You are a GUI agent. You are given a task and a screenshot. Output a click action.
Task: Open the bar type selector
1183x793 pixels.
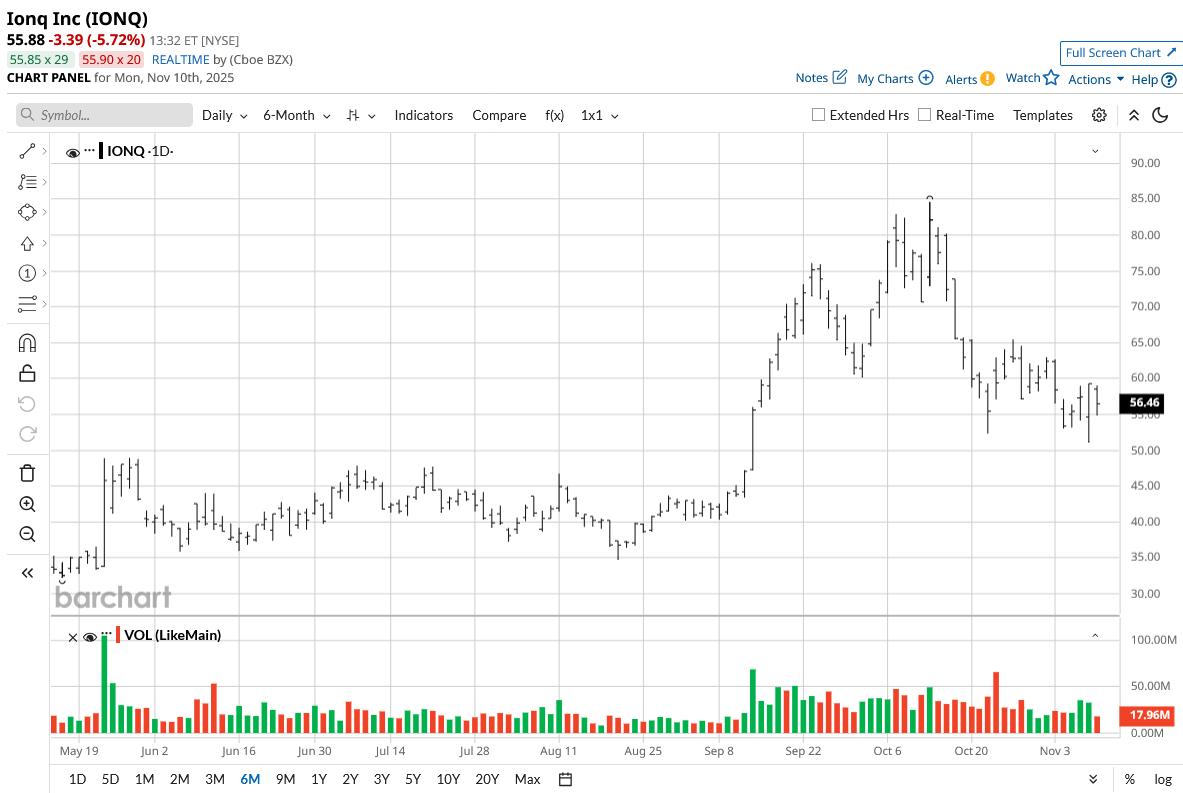point(361,115)
